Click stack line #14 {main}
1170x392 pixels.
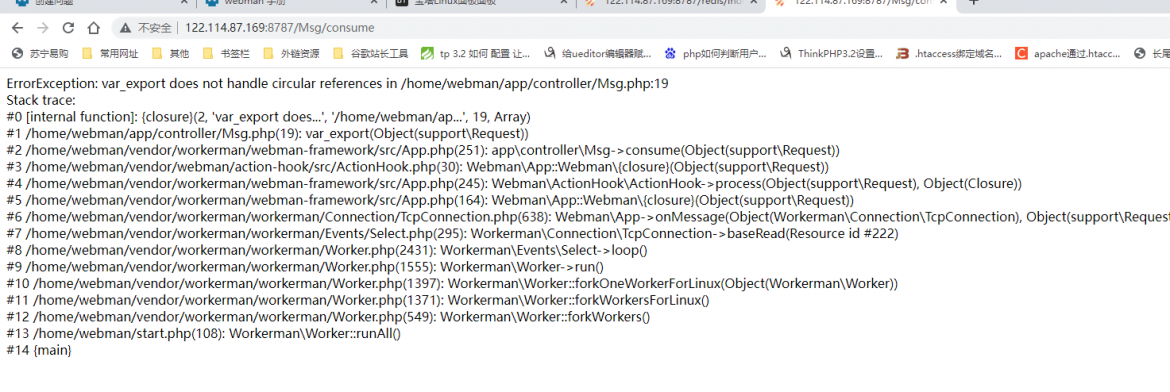(x=39, y=350)
